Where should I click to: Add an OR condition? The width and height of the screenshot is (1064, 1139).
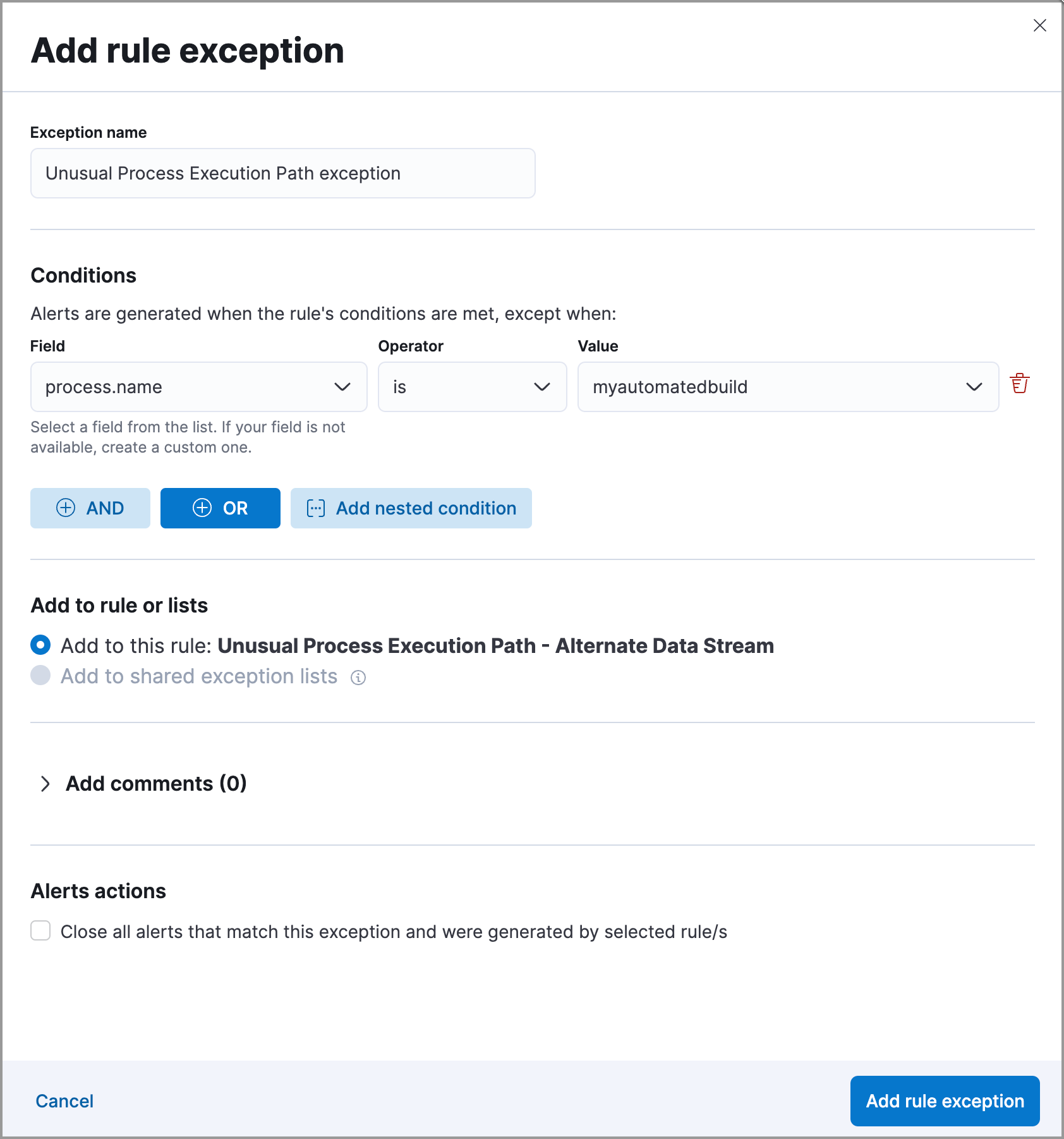tap(220, 508)
